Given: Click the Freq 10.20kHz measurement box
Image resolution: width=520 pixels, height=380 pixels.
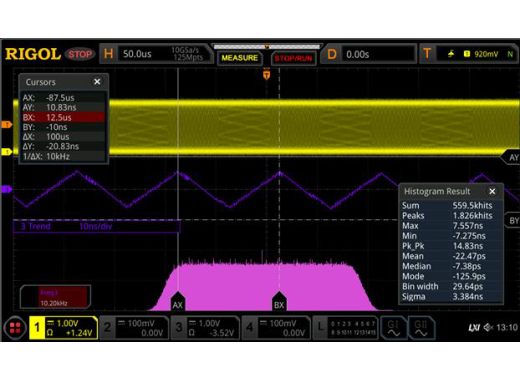Looking at the screenshot, I should (55, 297).
